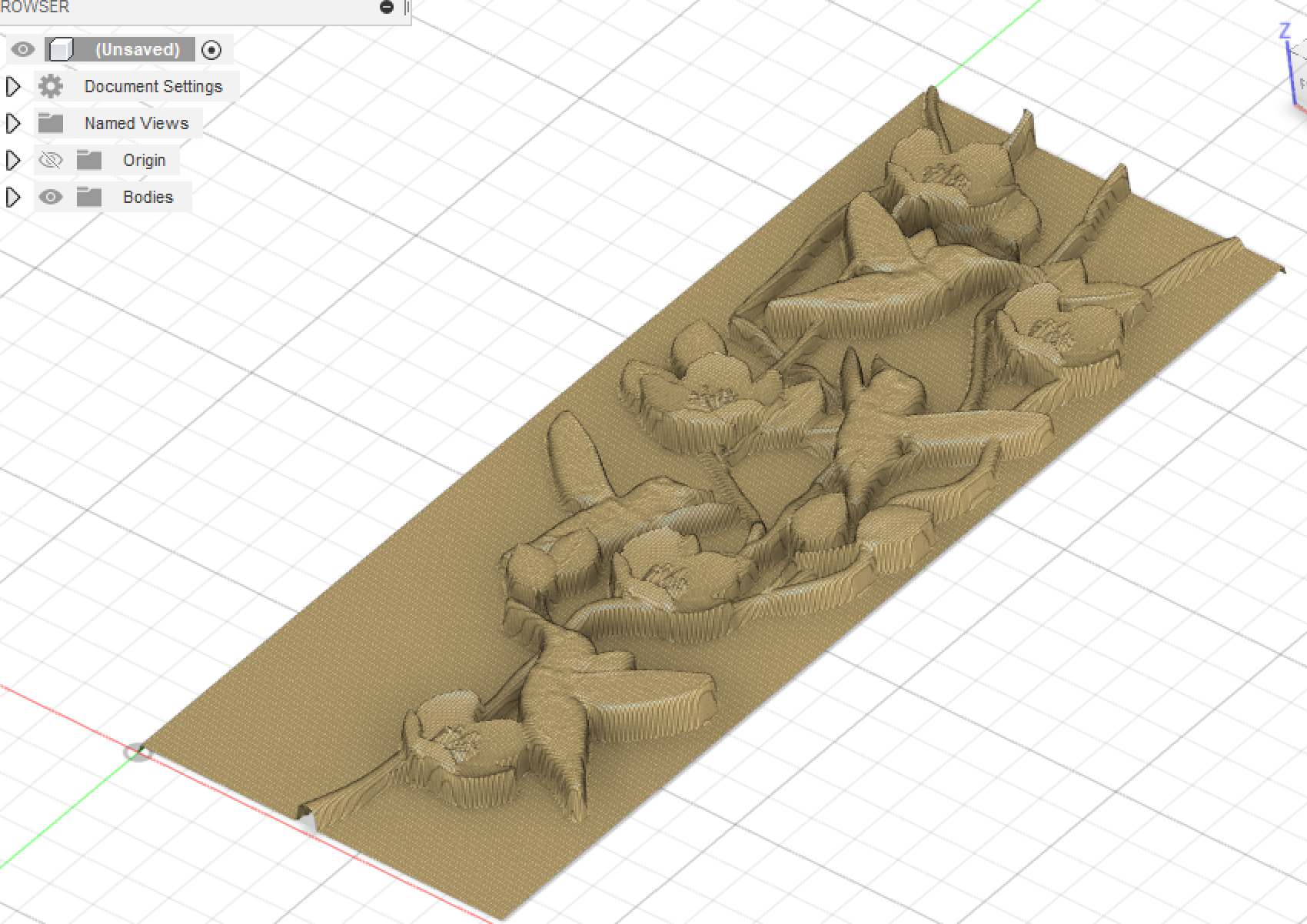Select the (Unsaved) root item
This screenshot has height=924, width=1307.
[x=137, y=50]
